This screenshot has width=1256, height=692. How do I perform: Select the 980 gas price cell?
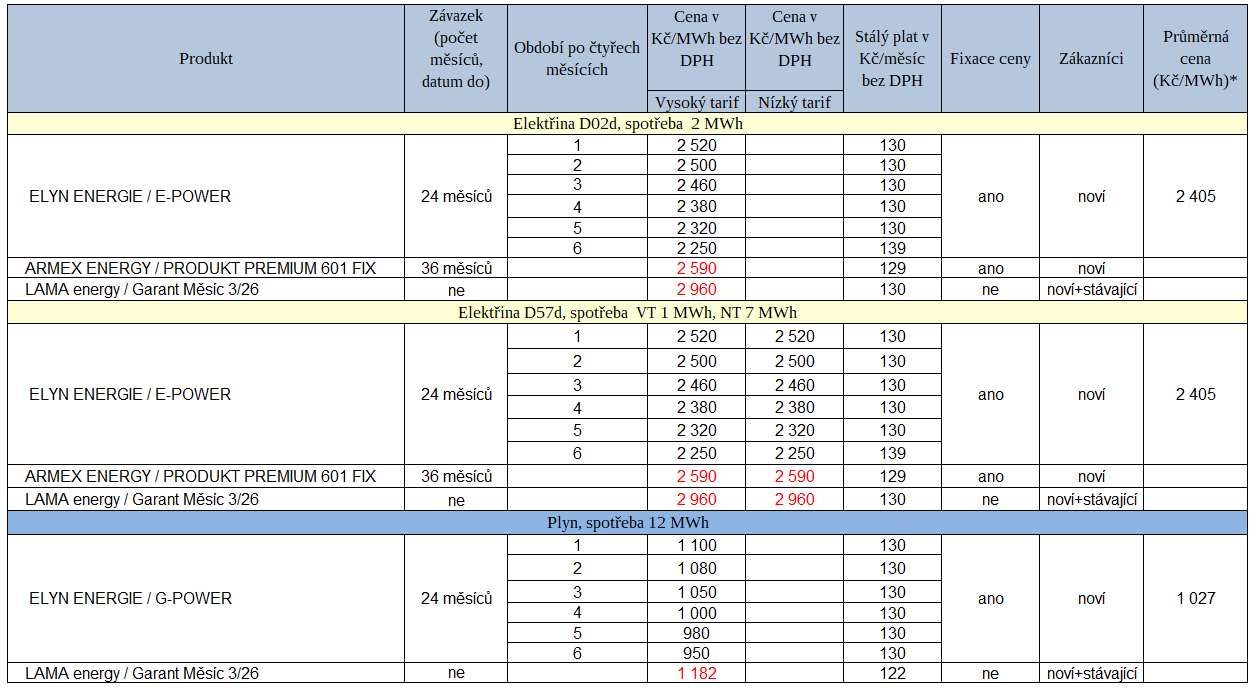pos(696,633)
